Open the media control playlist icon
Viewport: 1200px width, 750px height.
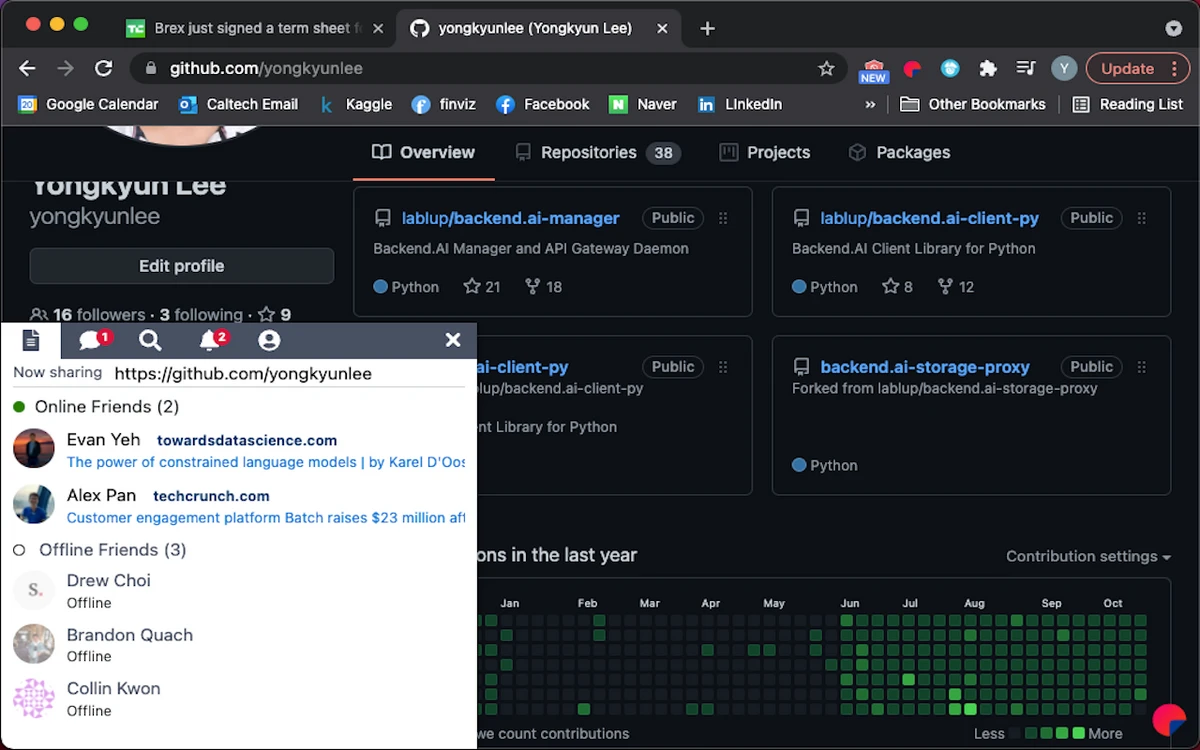point(1026,68)
